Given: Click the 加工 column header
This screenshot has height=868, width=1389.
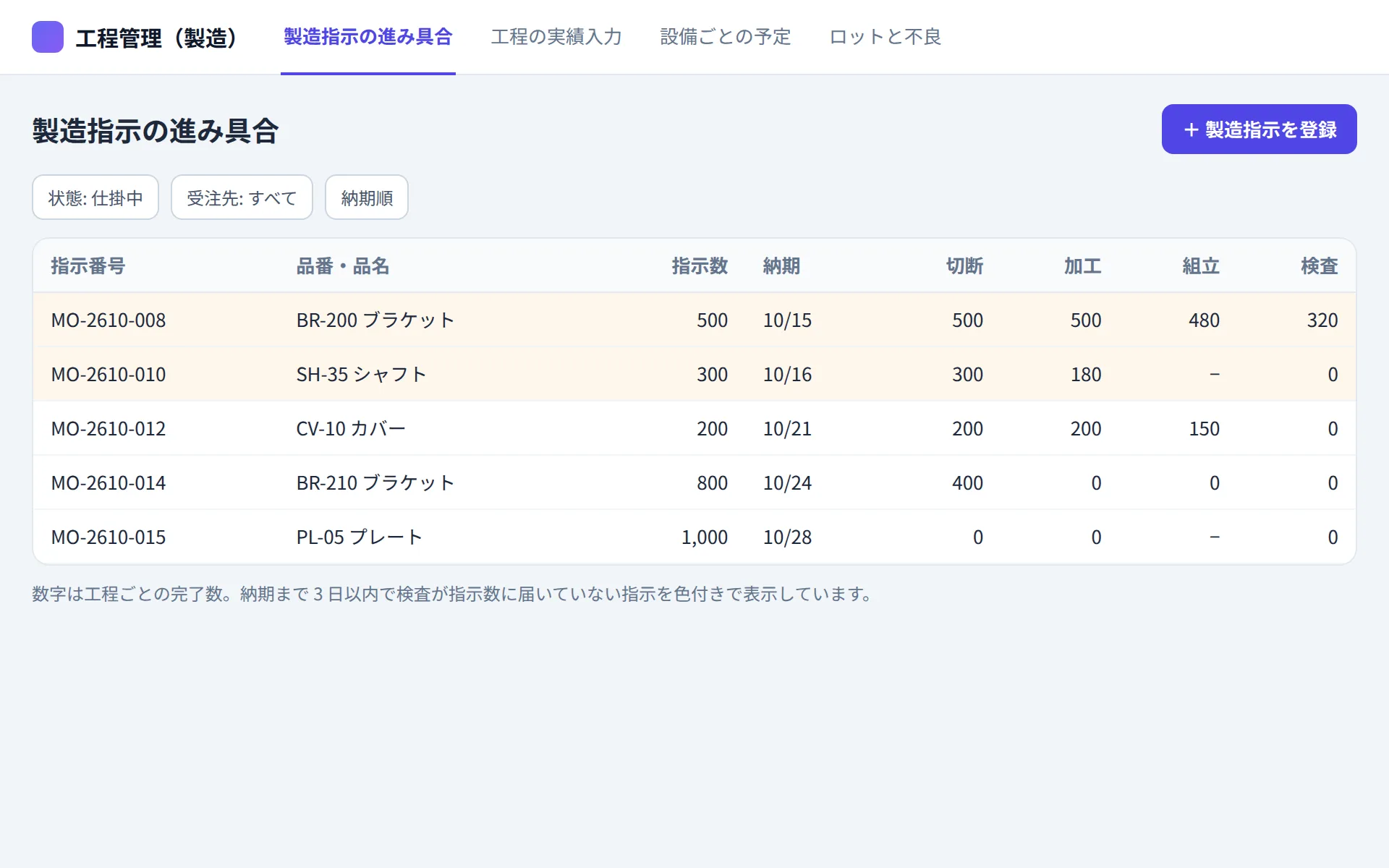Looking at the screenshot, I should click(1083, 266).
